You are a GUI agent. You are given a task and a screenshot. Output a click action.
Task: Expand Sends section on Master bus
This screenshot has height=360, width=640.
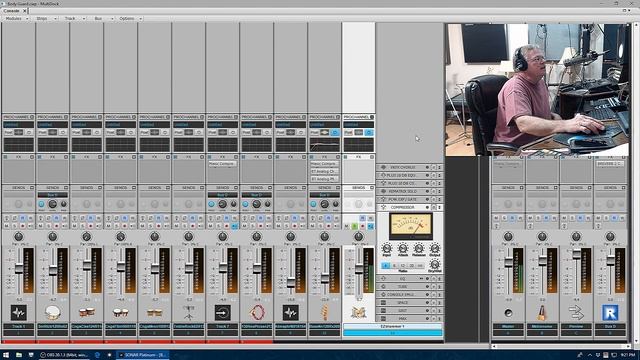click(x=522, y=187)
